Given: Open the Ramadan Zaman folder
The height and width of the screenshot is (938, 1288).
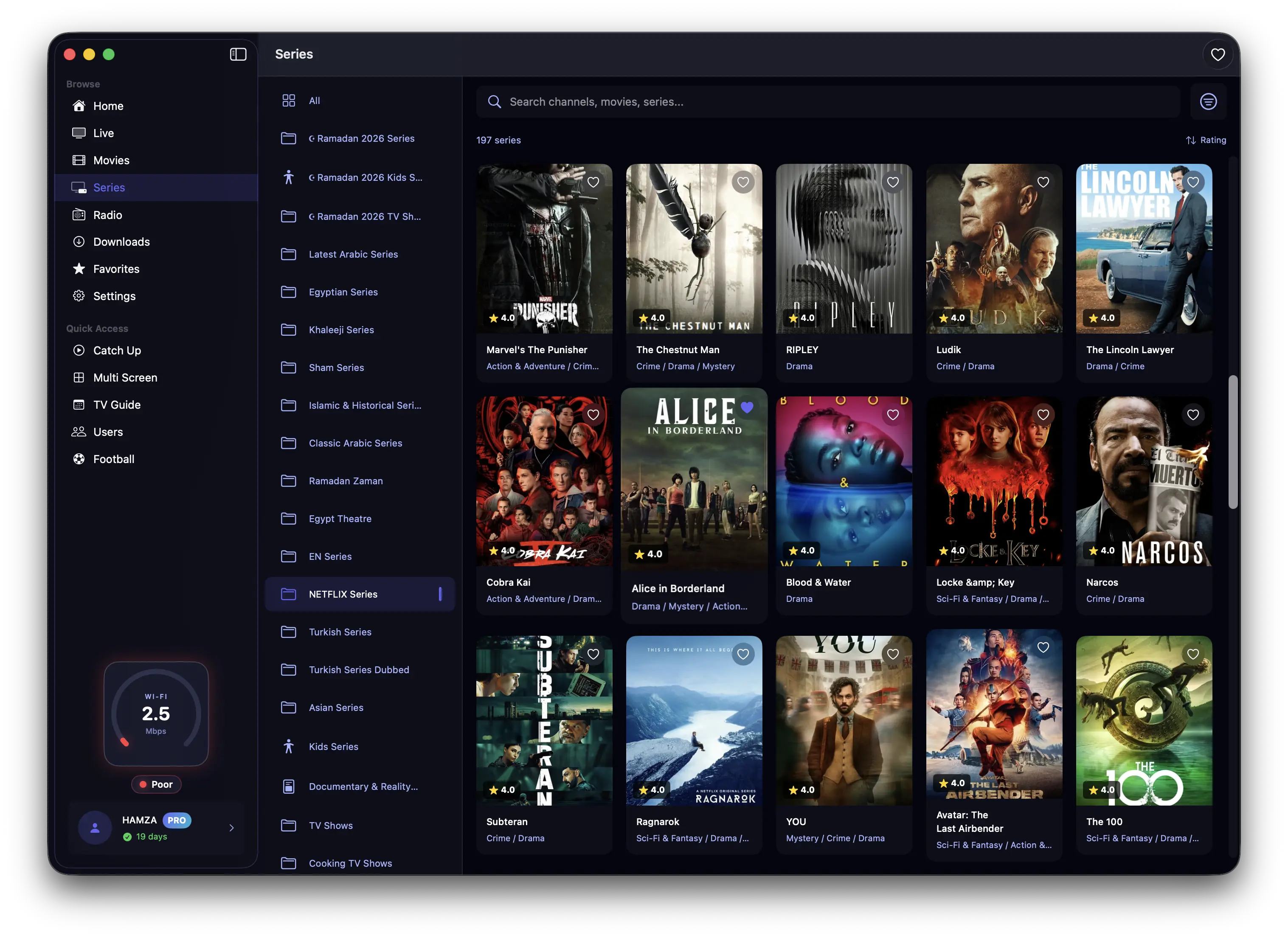Looking at the screenshot, I should click(x=360, y=481).
